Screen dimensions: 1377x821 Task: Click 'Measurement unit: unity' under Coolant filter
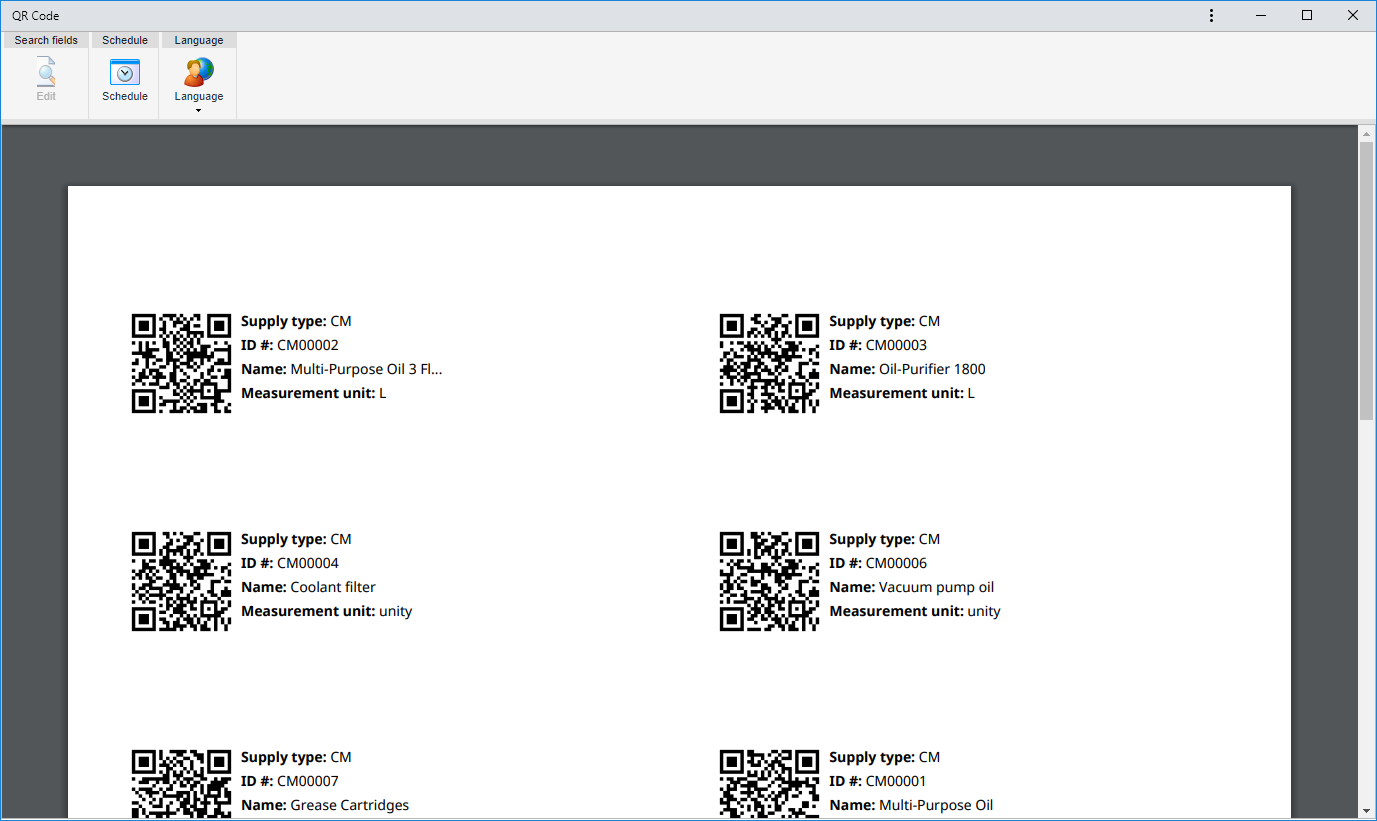point(327,611)
